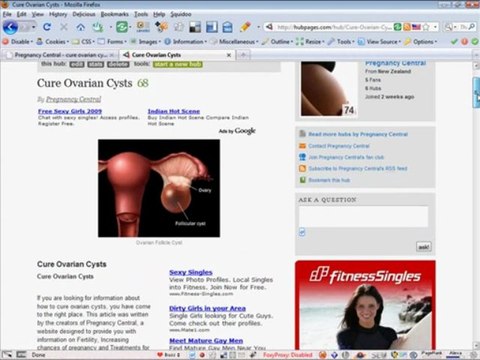Screen dimensions: 480x360
Task: Click the green refresh icon in address bar
Action: point(397,27)
